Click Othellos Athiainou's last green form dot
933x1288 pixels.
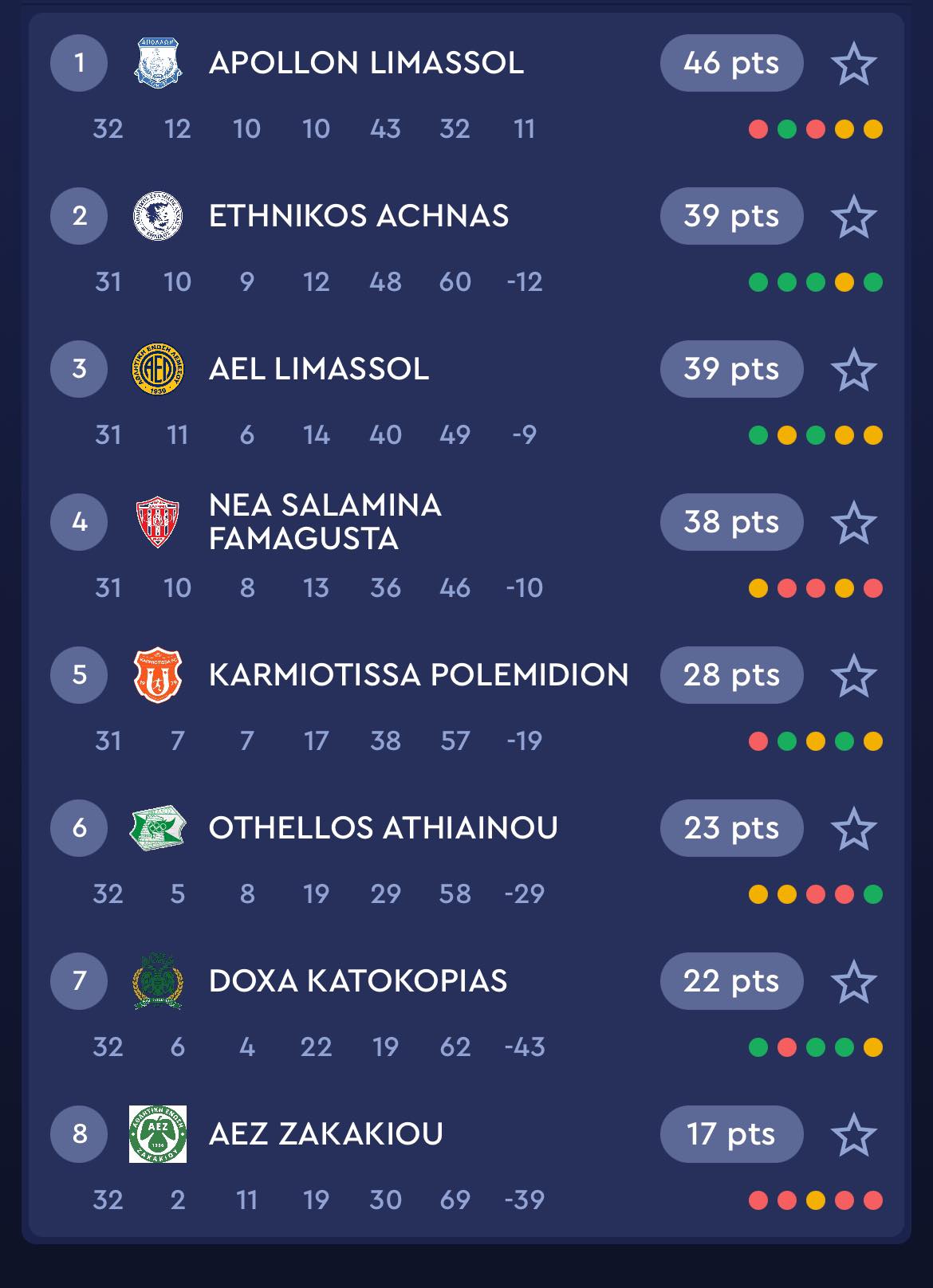(873, 894)
